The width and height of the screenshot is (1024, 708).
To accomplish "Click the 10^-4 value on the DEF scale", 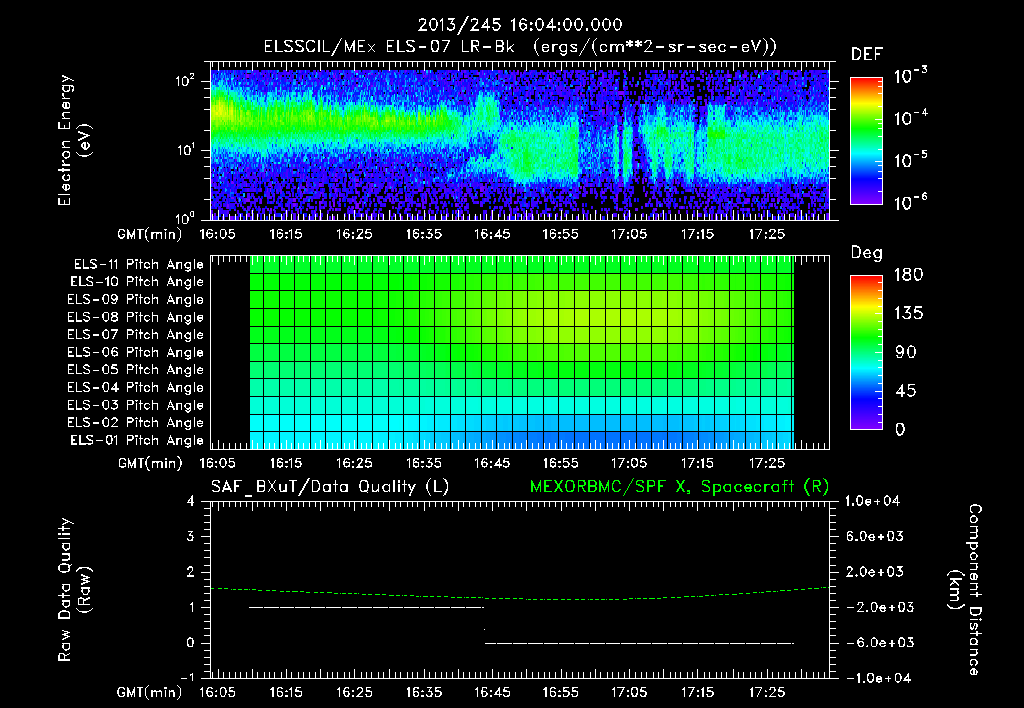I will tap(910, 118).
